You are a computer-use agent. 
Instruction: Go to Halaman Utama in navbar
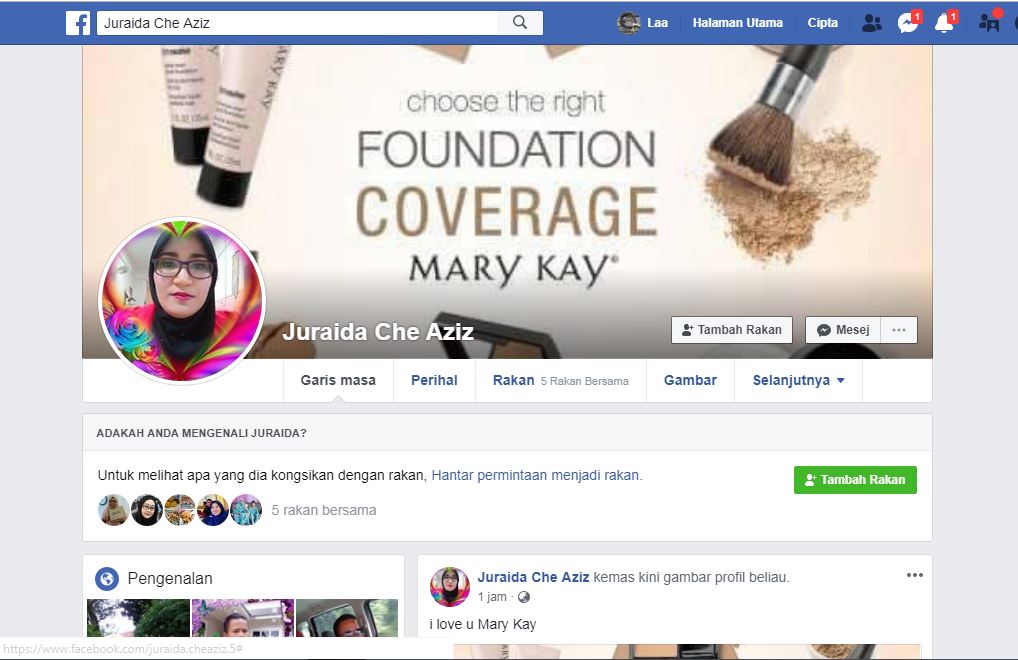point(738,23)
